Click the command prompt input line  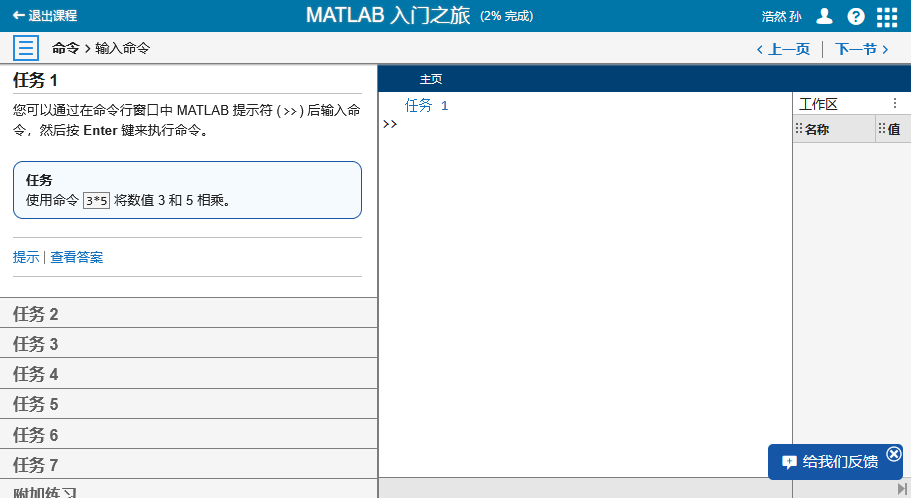(587, 124)
